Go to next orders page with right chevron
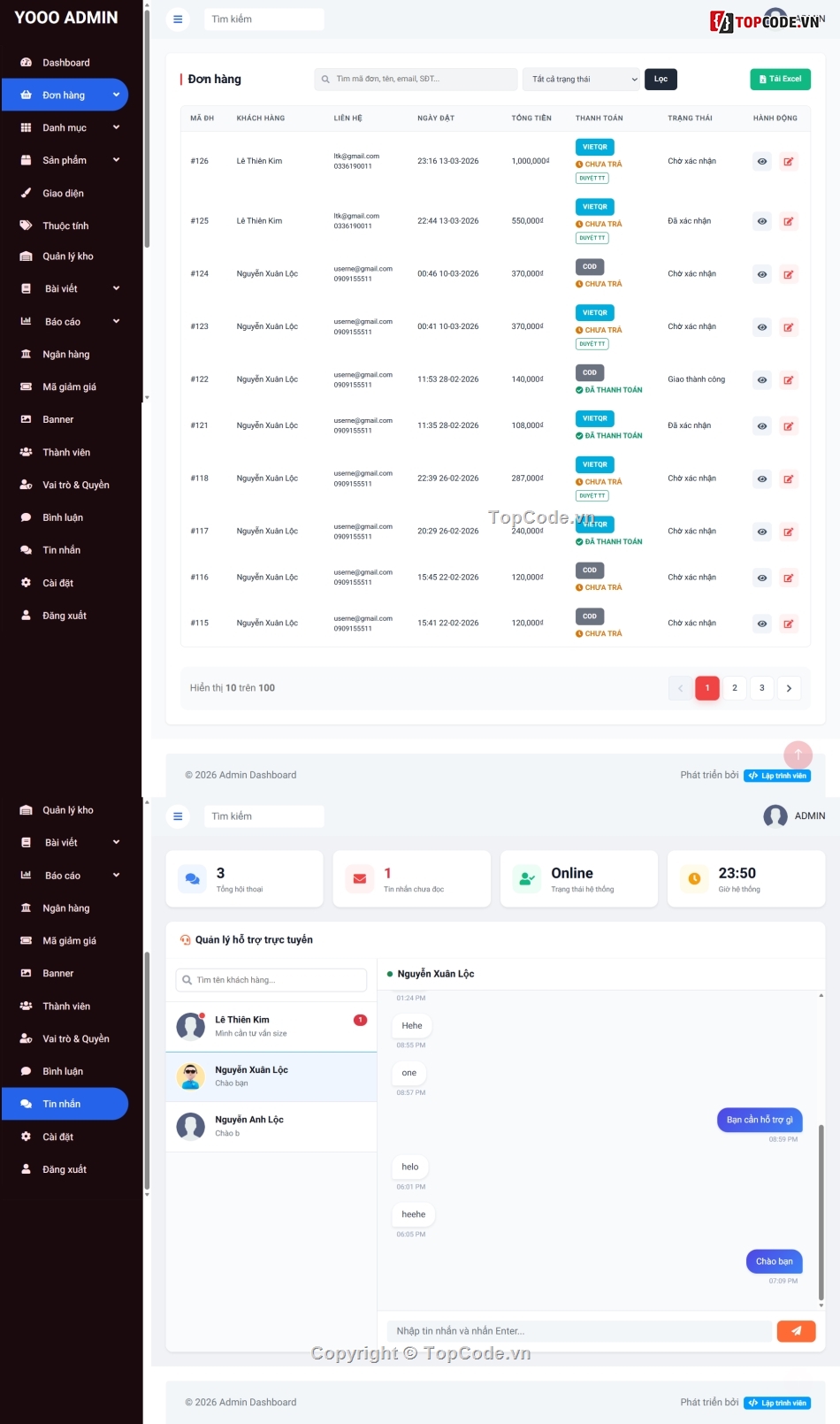Screen dimensions: 840x1424 tap(789, 688)
